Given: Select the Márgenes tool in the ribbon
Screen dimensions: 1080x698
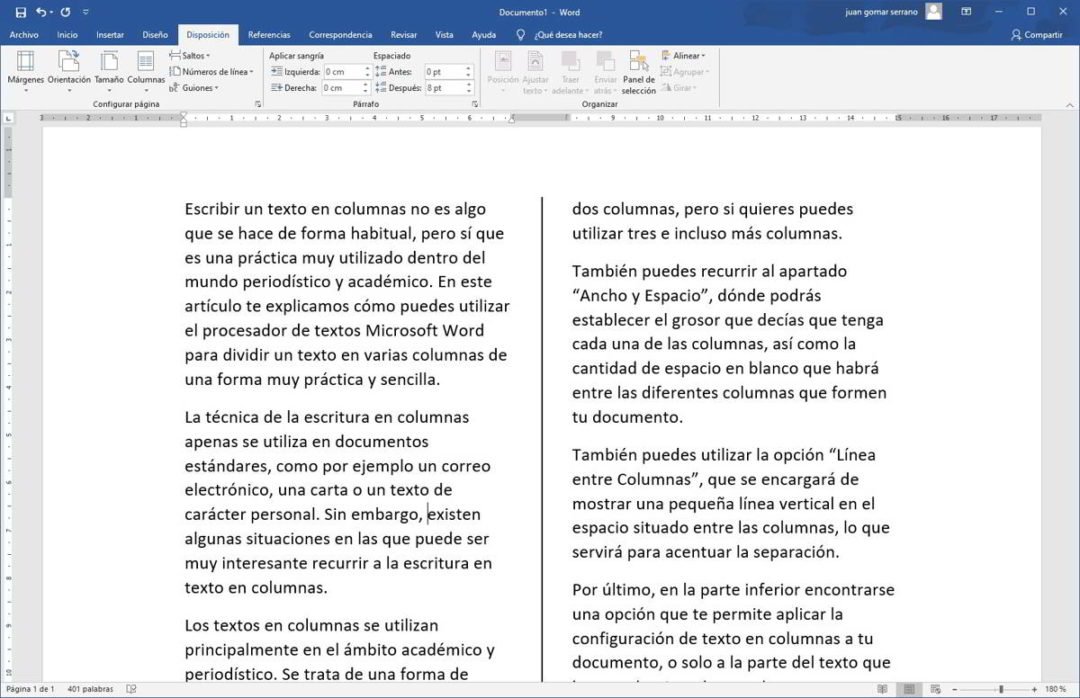Looking at the screenshot, I should tap(25, 70).
